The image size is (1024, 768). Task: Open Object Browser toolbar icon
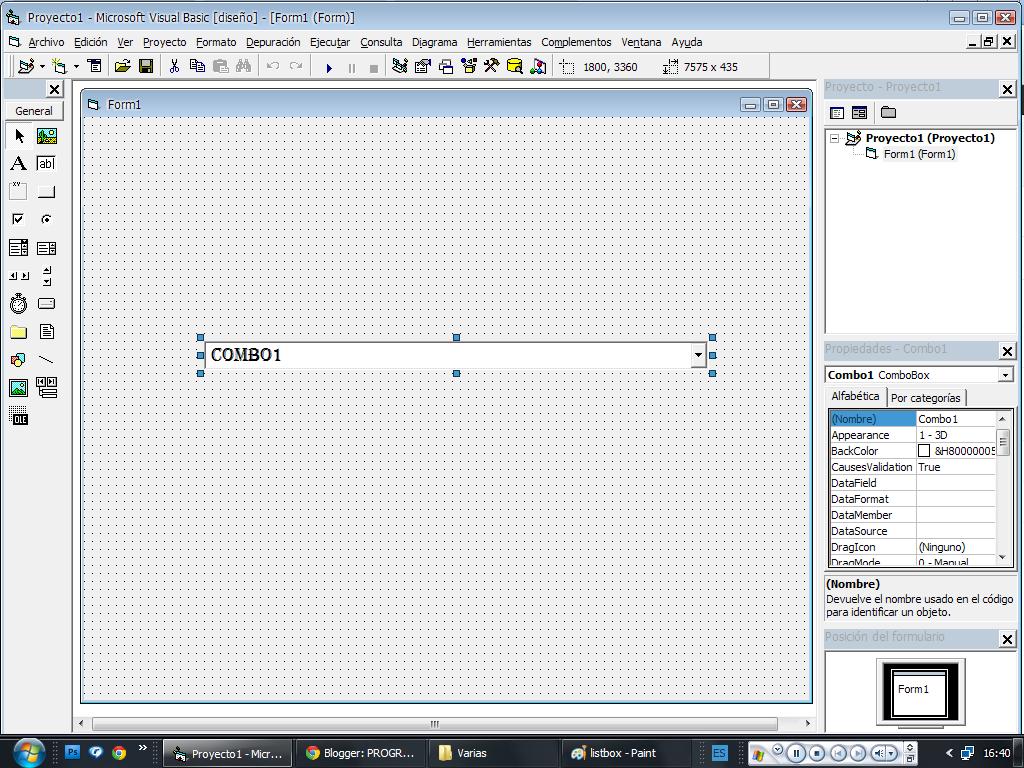pos(469,67)
